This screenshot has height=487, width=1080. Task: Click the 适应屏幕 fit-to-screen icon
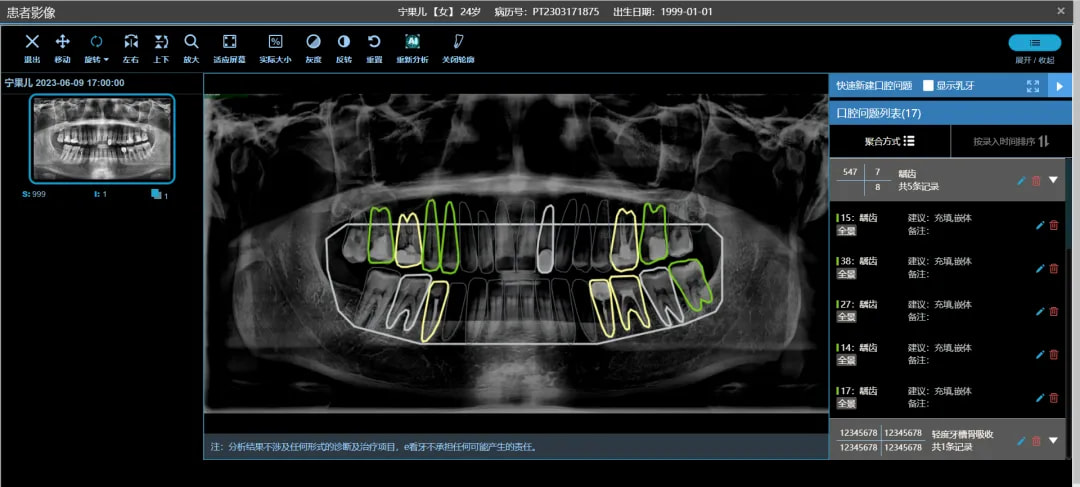click(x=229, y=48)
